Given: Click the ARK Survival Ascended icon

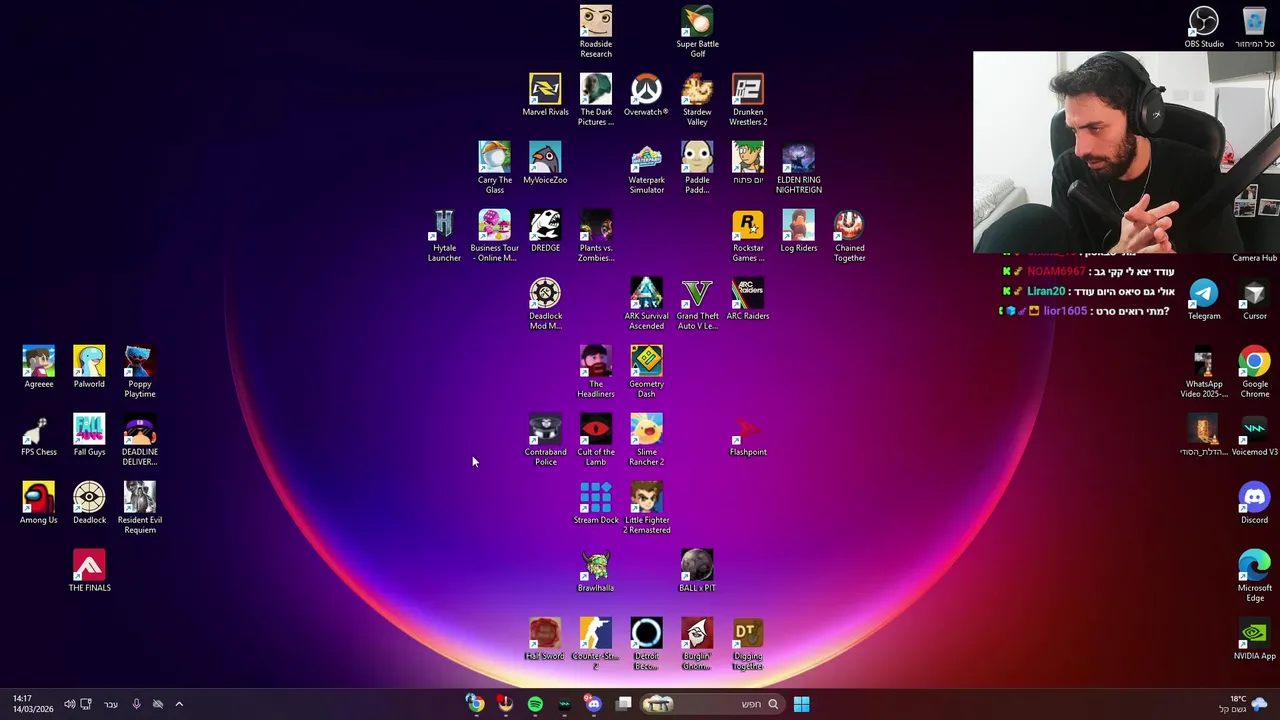Looking at the screenshot, I should click(646, 303).
